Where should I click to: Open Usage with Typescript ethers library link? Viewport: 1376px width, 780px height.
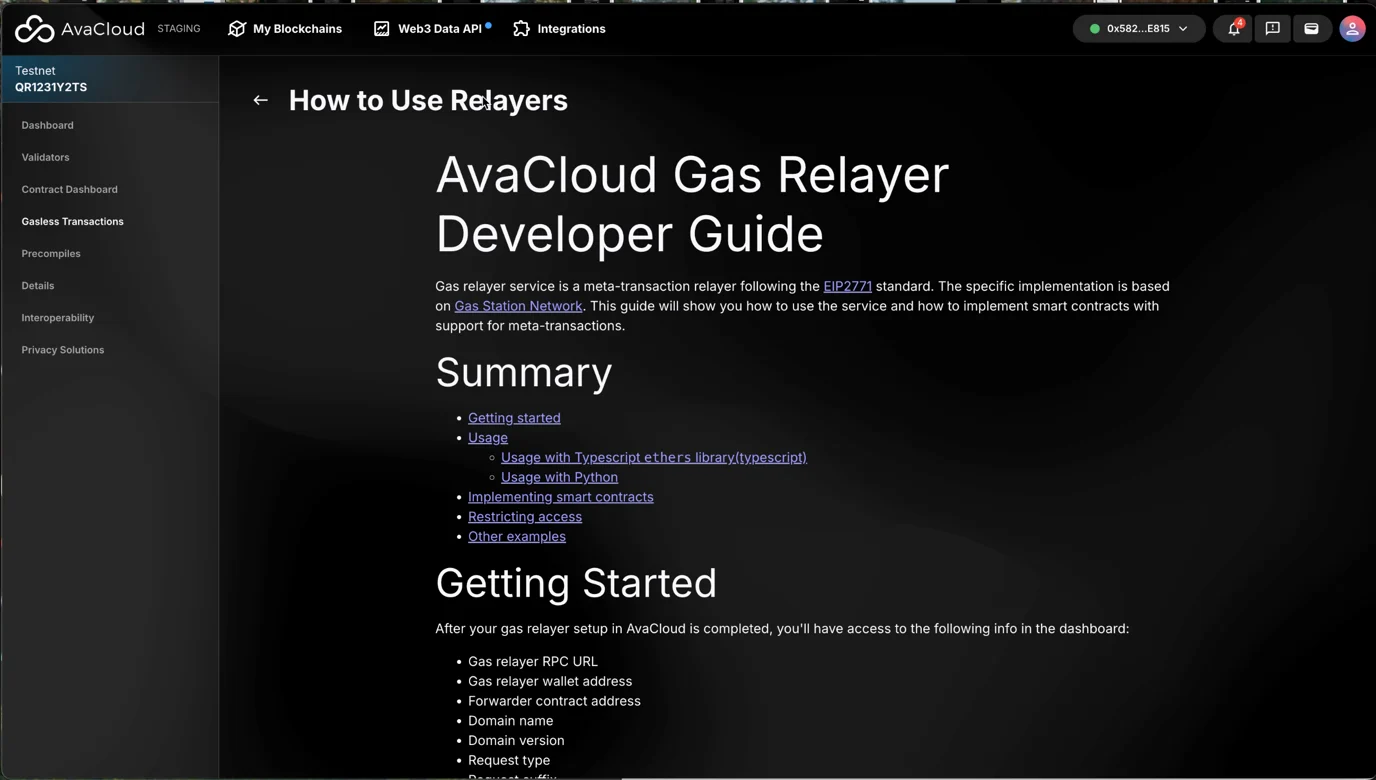pos(654,458)
